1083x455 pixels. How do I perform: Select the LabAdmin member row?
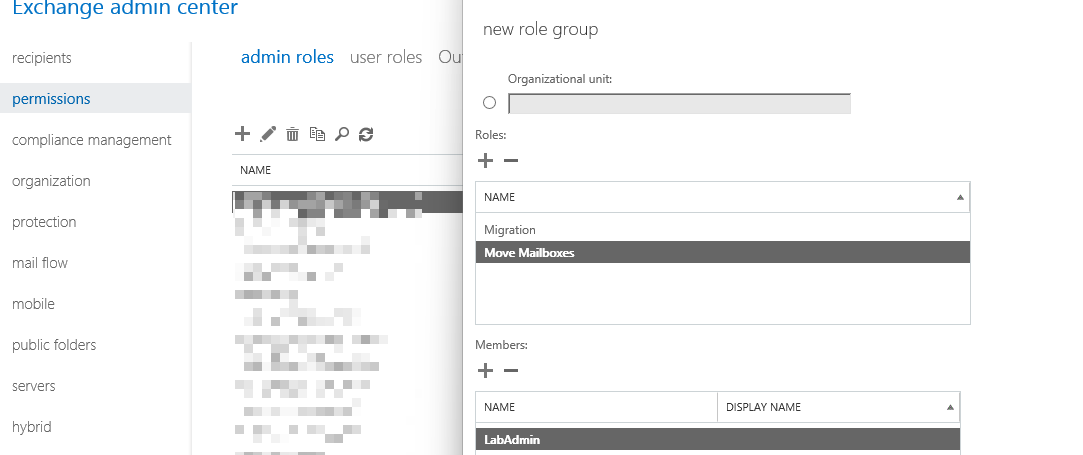[718, 440]
